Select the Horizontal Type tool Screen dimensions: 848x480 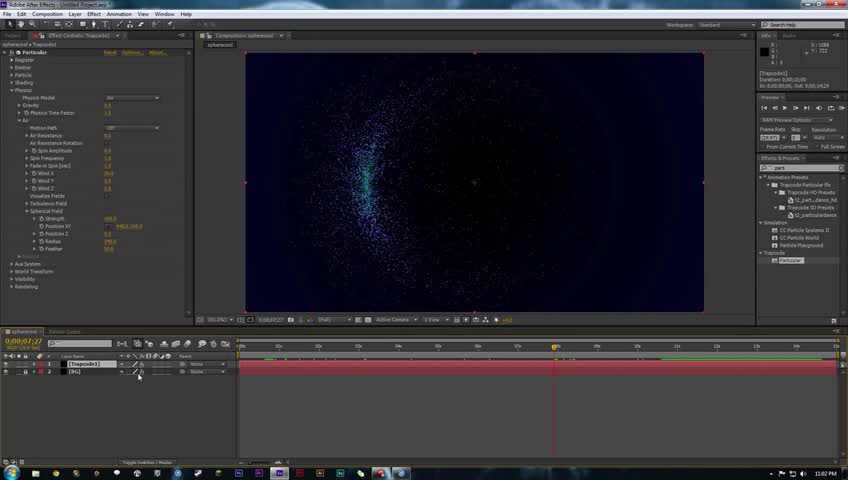105,24
